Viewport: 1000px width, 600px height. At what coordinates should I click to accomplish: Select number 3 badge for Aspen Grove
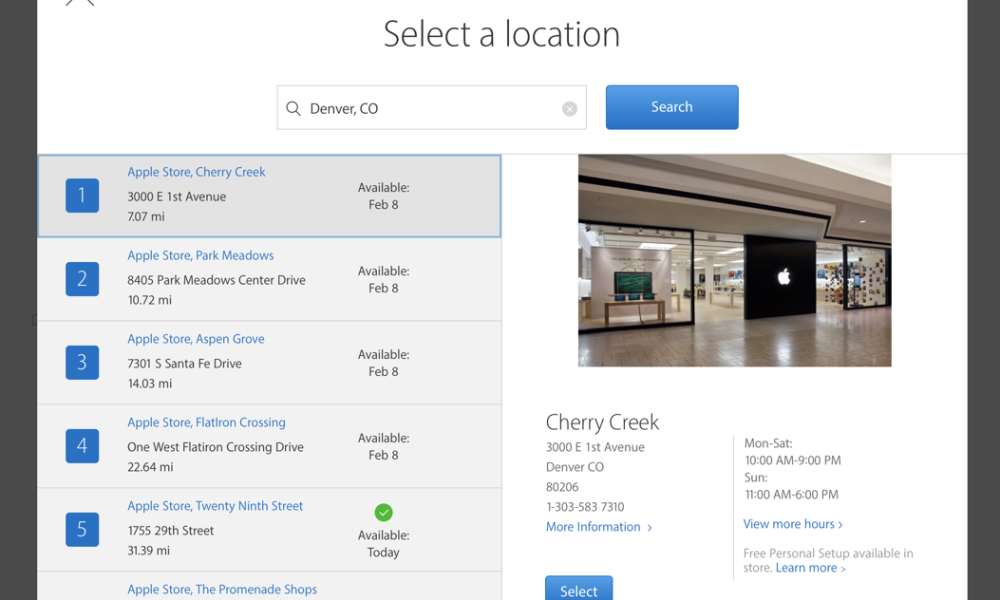pyautogui.click(x=82, y=362)
